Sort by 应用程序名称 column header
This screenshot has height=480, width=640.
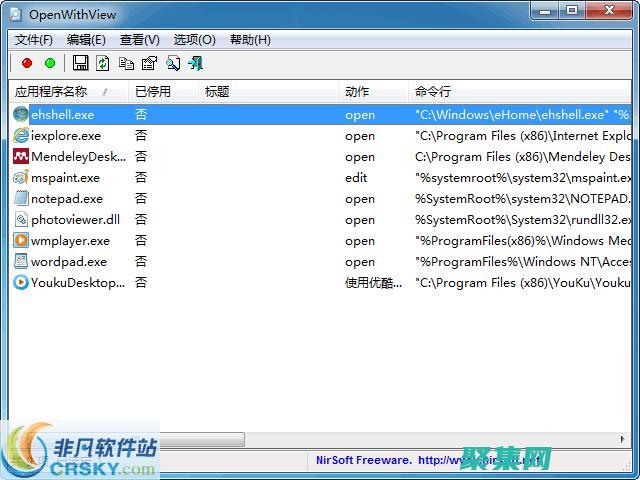coord(60,91)
